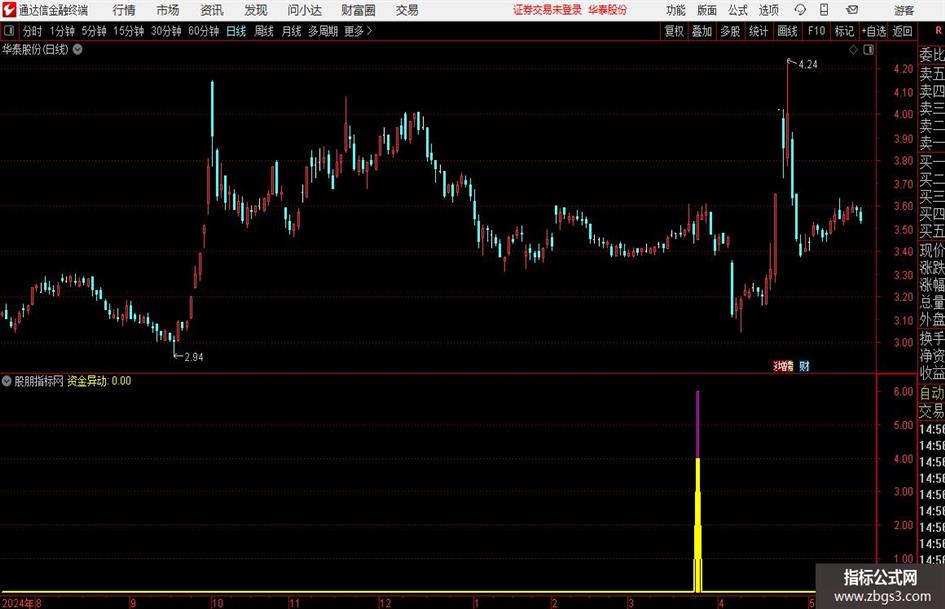Switch to the 周线 weekly tab
Image resolution: width=945 pixels, height=609 pixels.
point(264,31)
